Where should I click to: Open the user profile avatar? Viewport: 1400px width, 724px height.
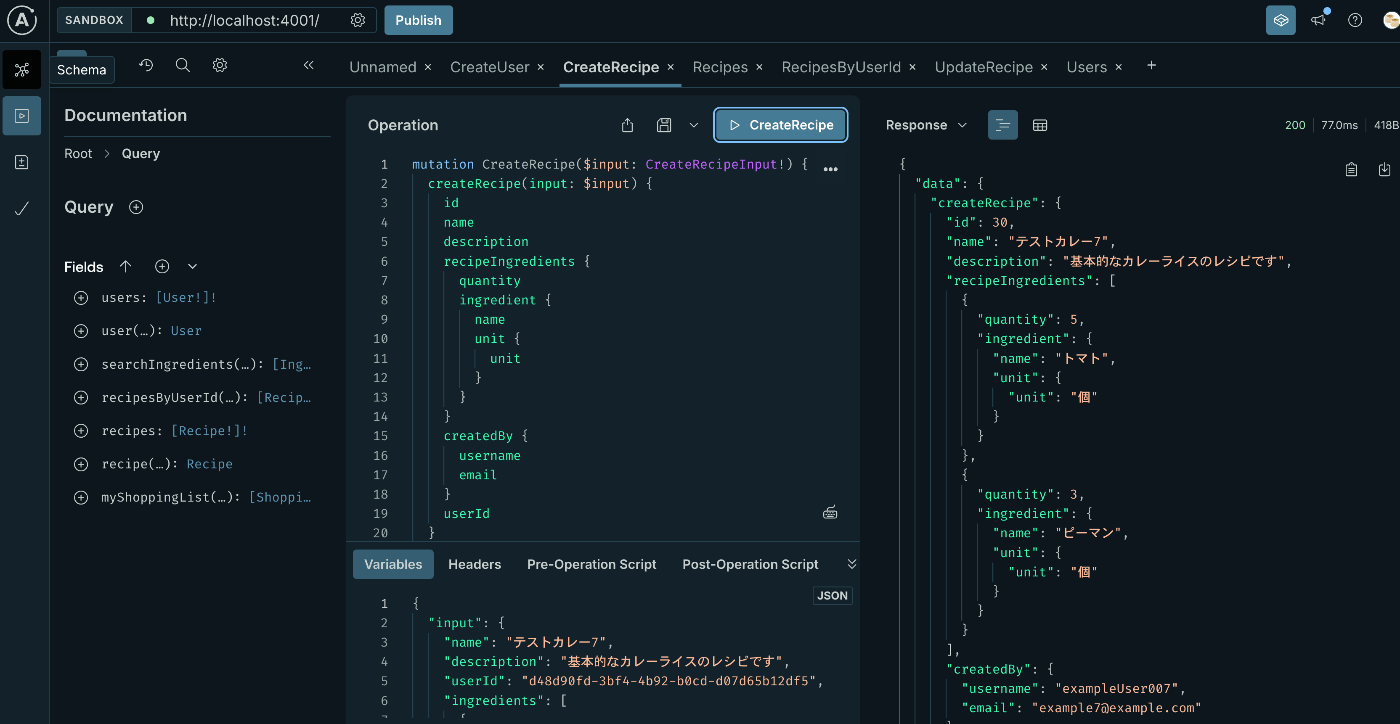pos(1391,20)
